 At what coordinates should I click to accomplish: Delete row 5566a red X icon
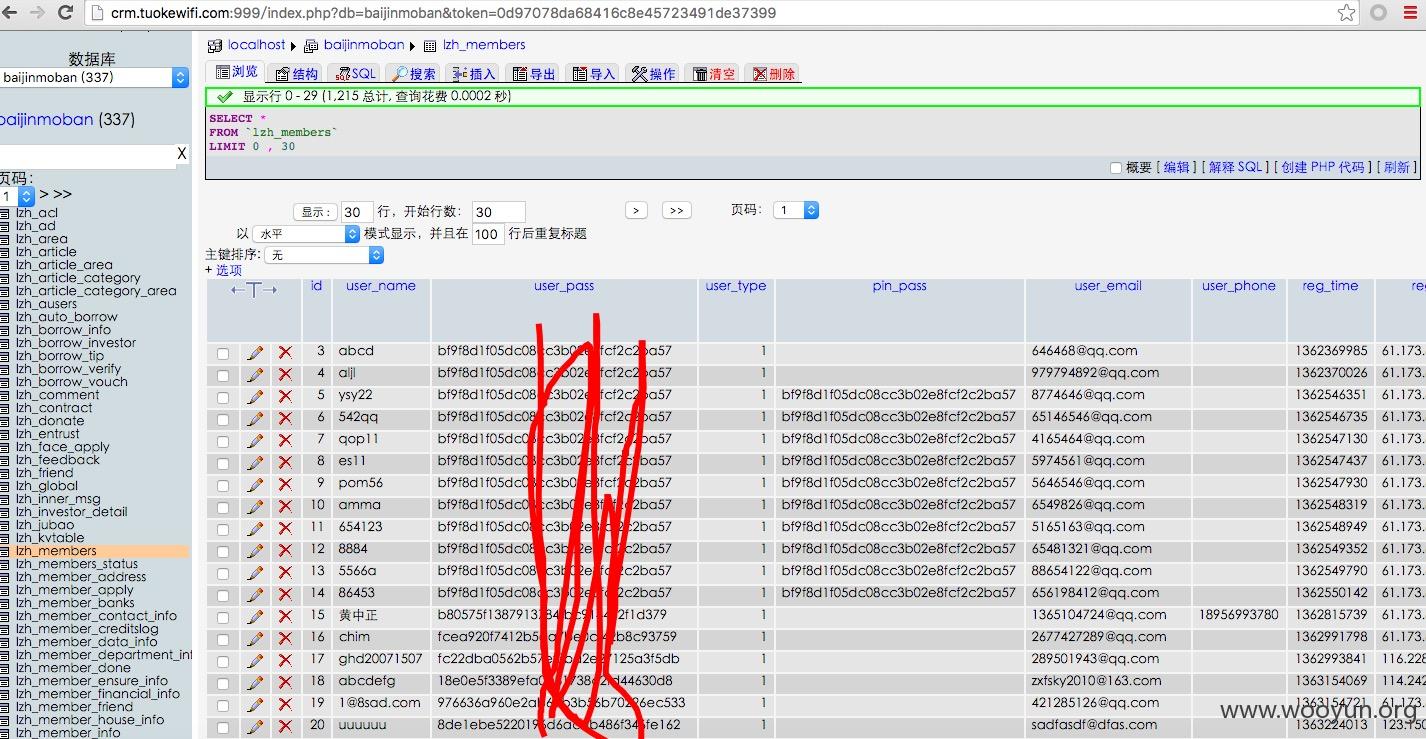[x=285, y=572]
